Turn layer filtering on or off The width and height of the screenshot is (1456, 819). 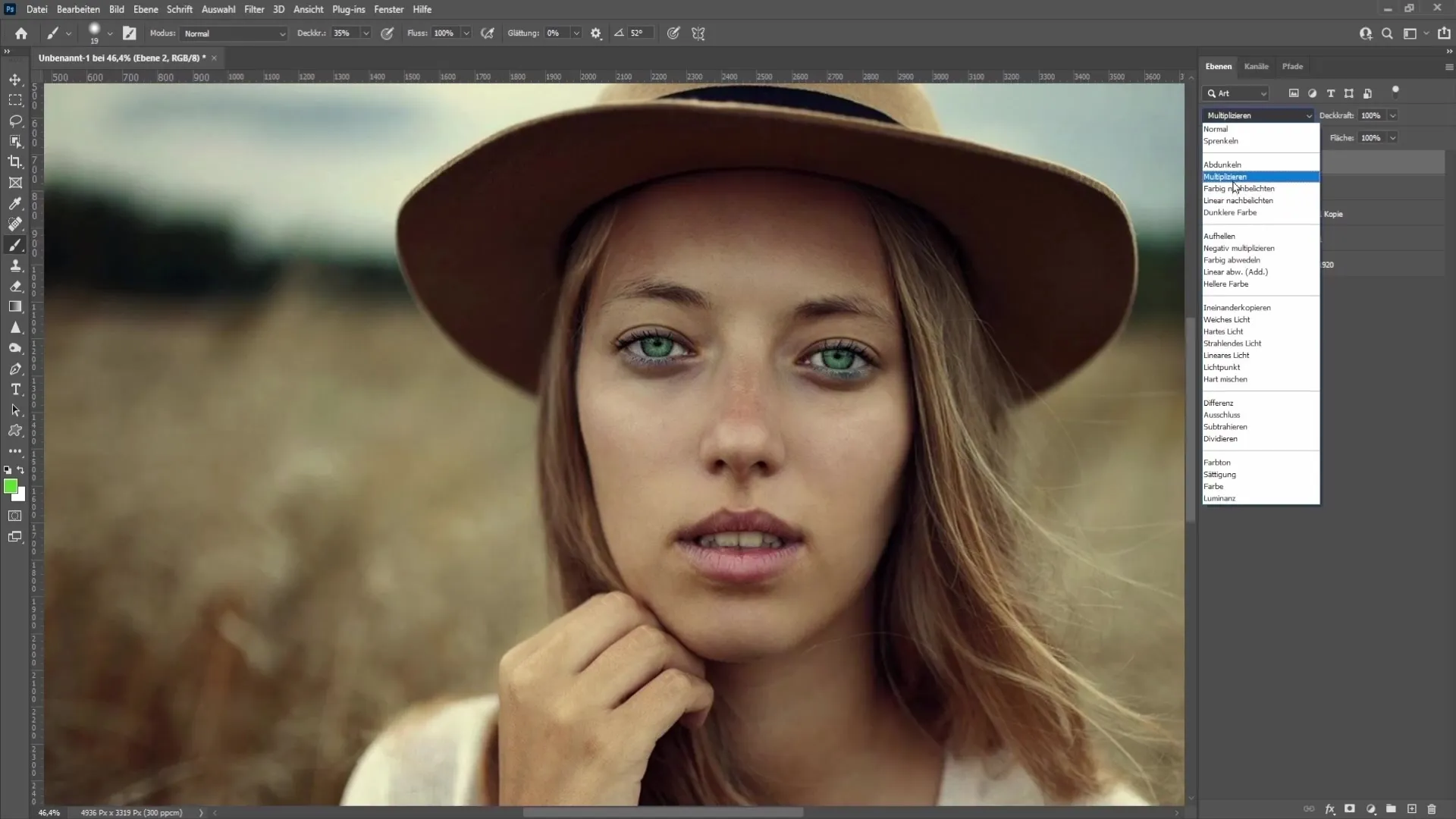[x=1395, y=92]
